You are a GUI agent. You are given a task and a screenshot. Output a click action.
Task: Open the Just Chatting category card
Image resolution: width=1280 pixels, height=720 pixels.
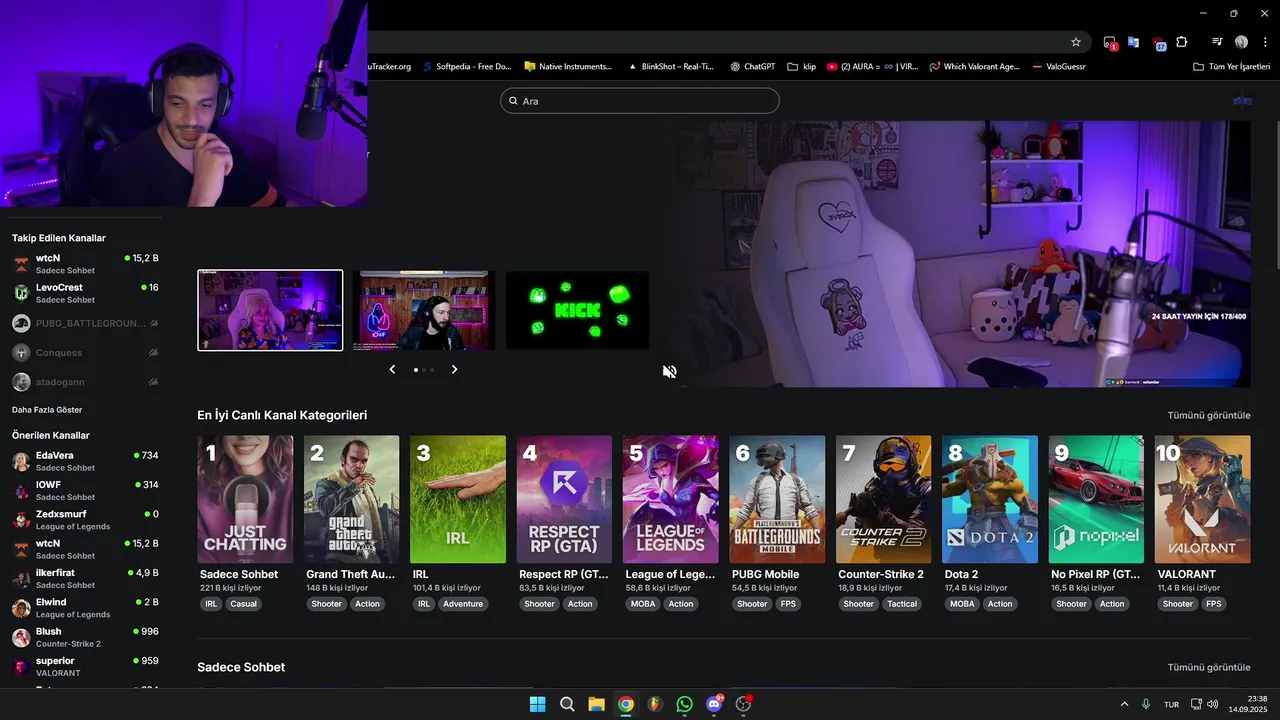[x=245, y=499]
